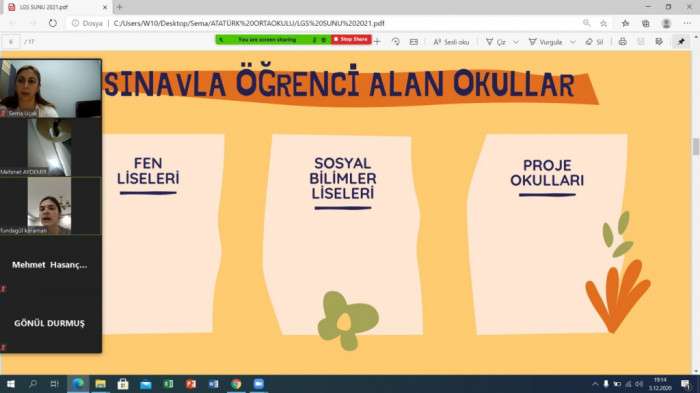Click the address bar file path
Viewport: 700px width, 393px height.
coord(249,23)
